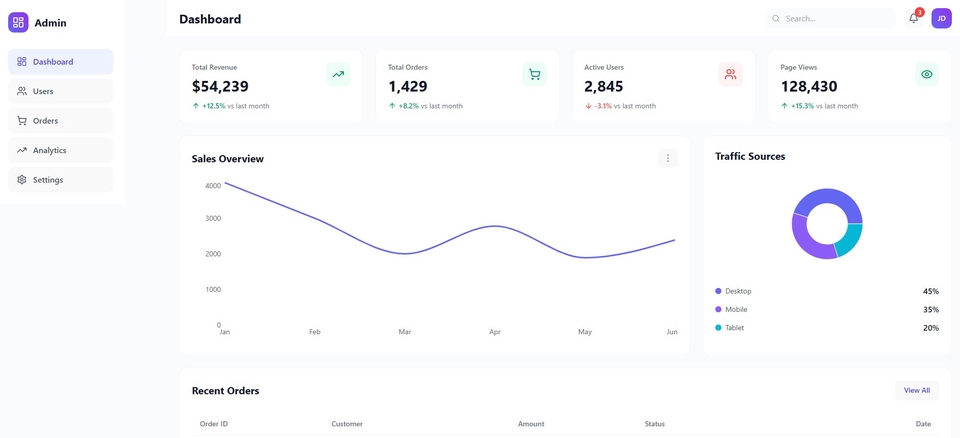
Task: Click the Mar label on chart axis
Action: click(x=405, y=332)
